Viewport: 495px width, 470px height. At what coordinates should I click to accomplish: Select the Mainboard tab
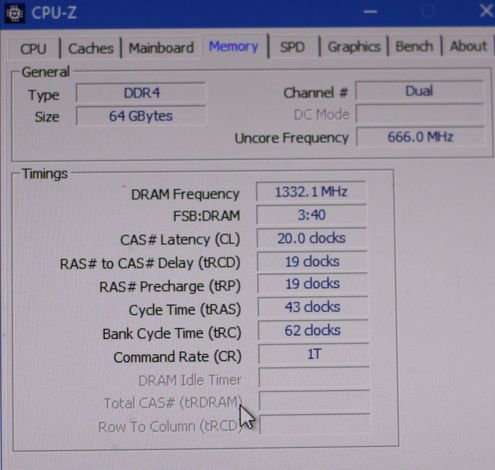click(x=161, y=48)
